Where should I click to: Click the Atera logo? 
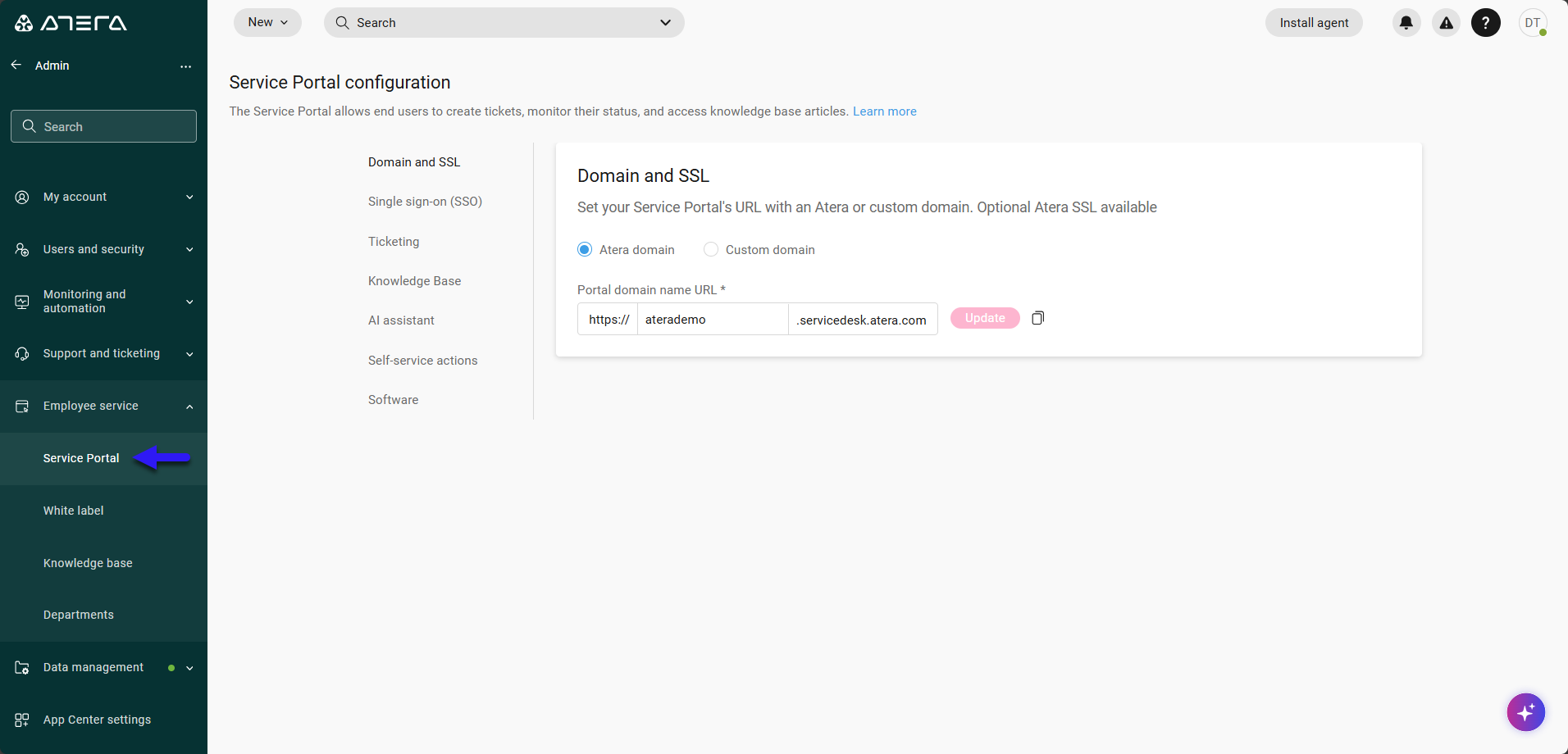click(x=71, y=23)
